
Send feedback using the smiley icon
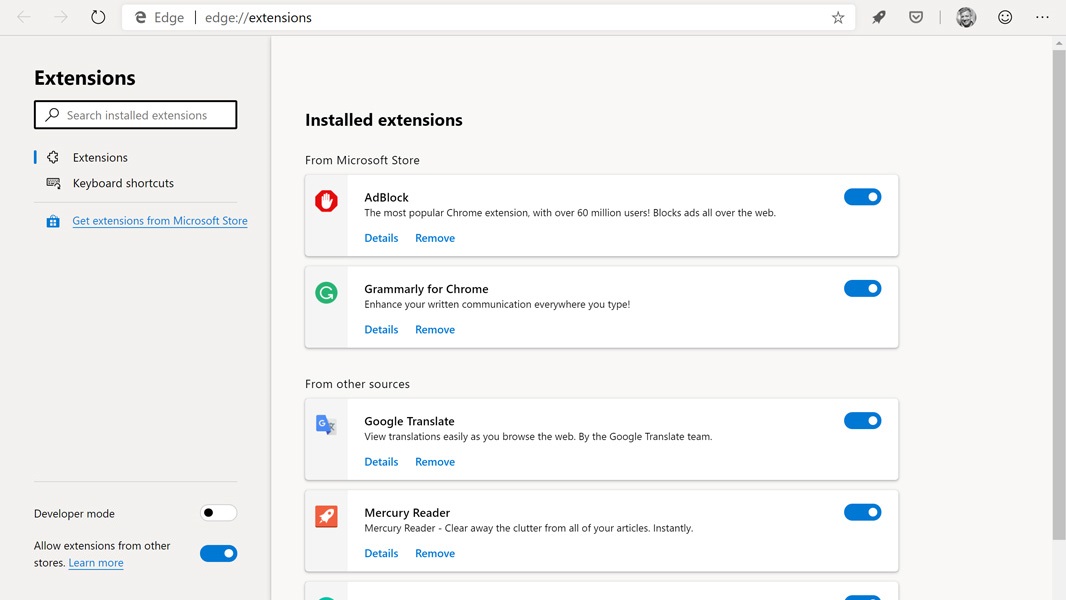(1005, 17)
